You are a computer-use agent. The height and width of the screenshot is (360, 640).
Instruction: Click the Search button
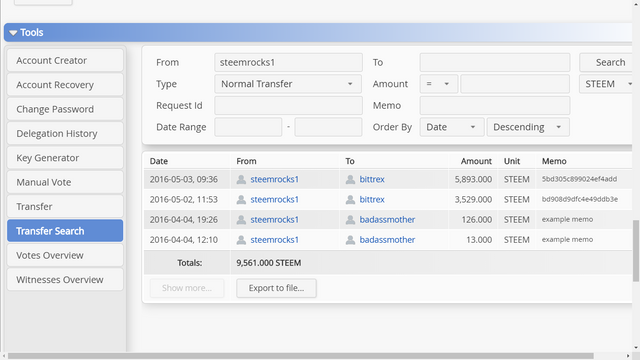[x=607, y=62]
